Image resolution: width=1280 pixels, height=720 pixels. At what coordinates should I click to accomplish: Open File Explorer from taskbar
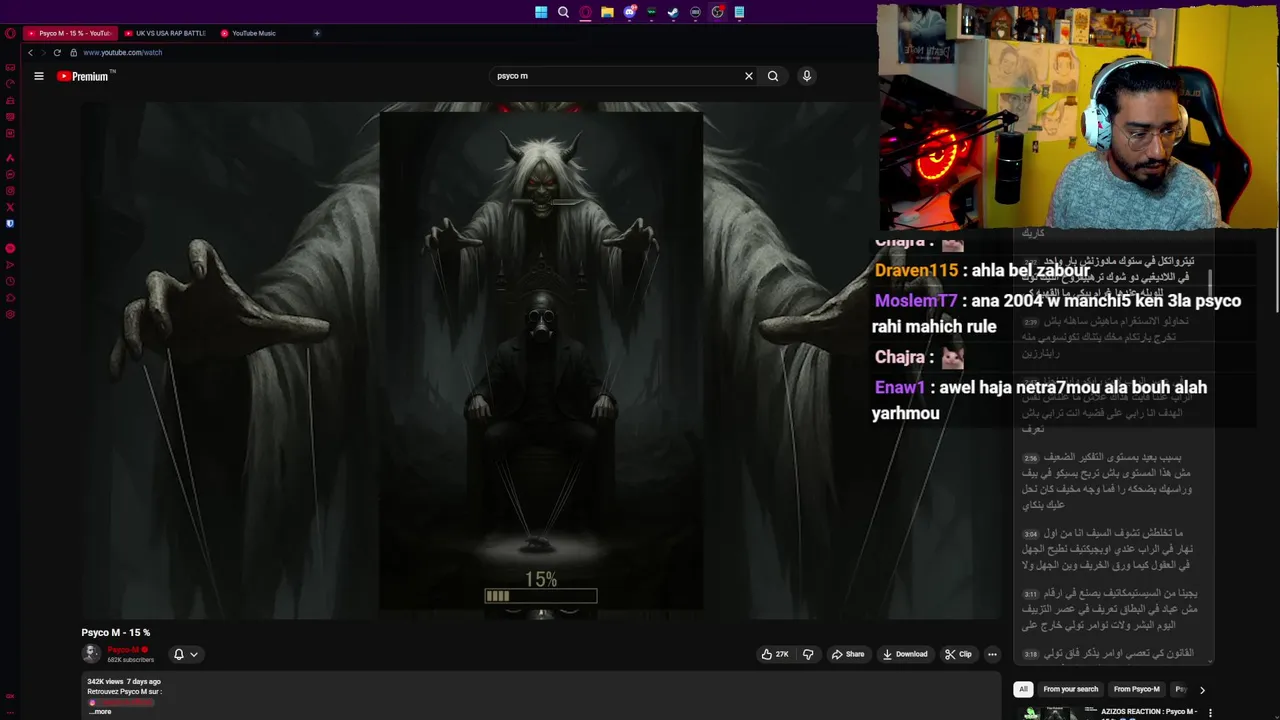[x=607, y=12]
